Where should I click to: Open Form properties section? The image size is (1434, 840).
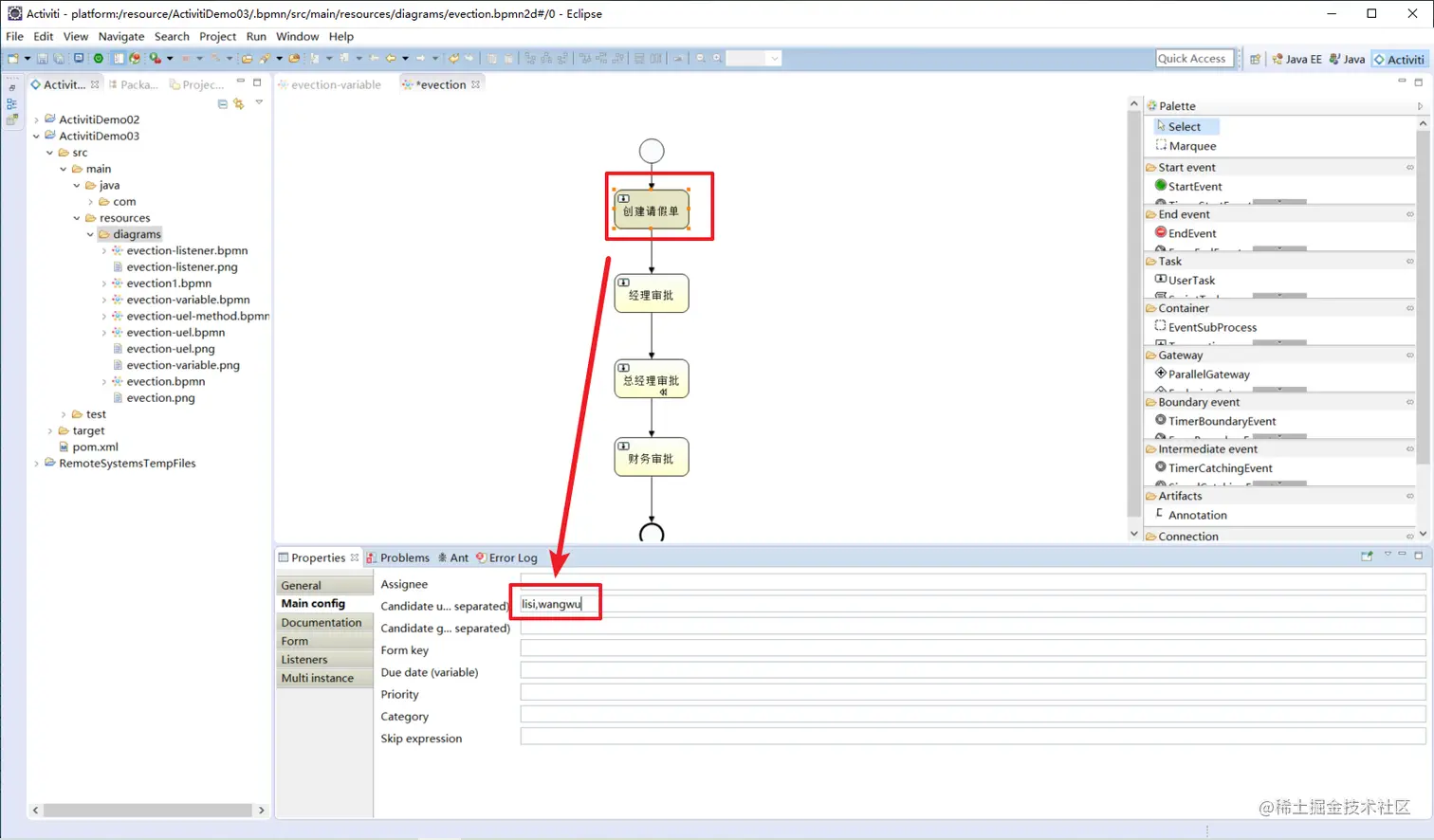(325, 641)
